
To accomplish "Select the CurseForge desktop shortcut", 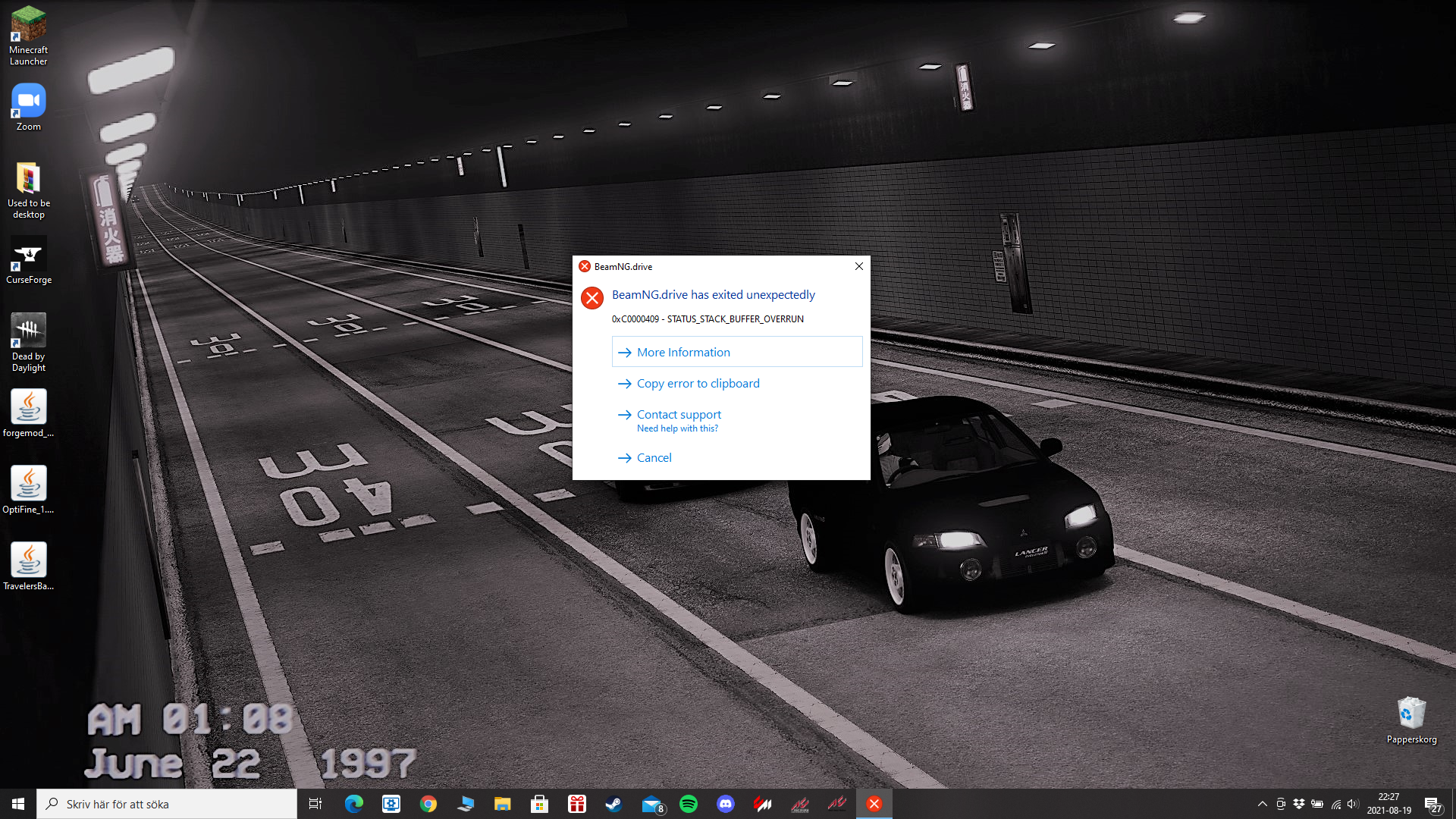I will coord(28,261).
